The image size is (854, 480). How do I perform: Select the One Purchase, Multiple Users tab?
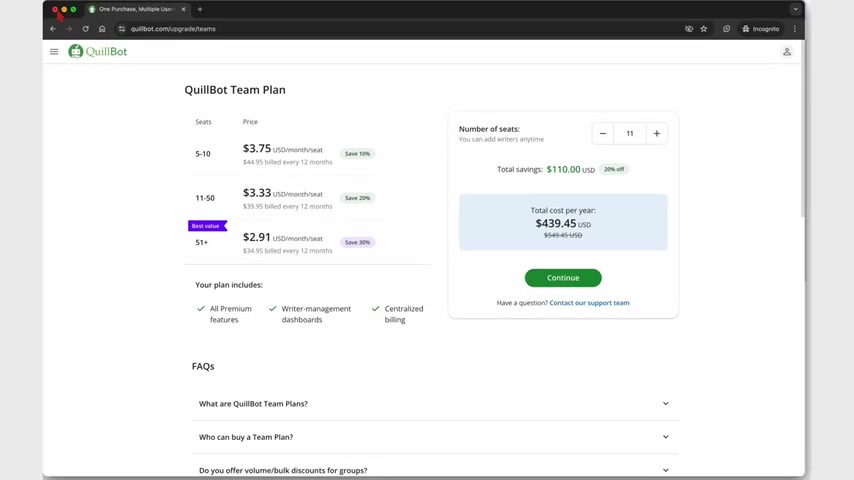pyautogui.click(x=136, y=9)
